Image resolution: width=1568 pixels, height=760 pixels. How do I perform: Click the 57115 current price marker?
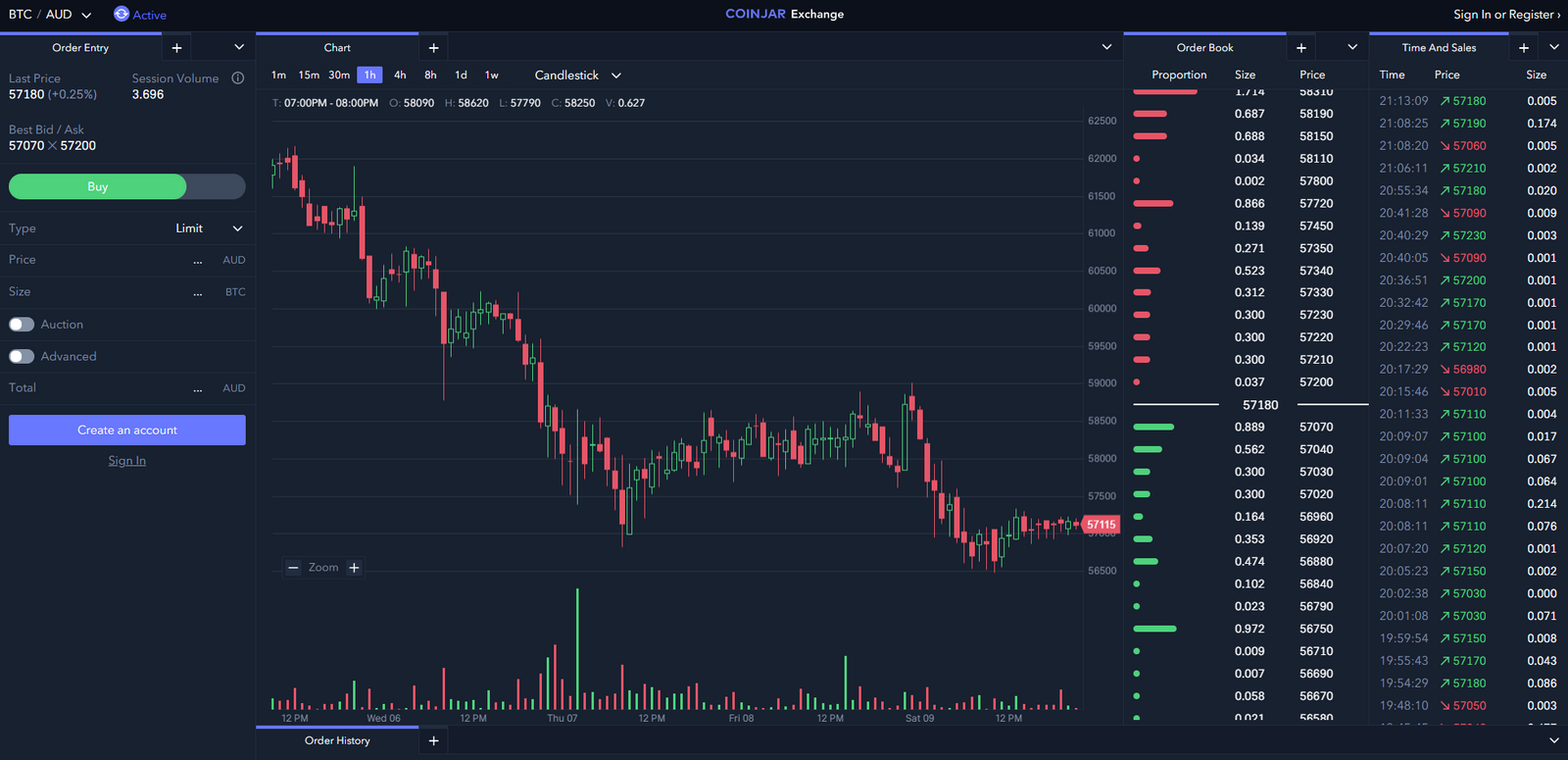point(1102,525)
